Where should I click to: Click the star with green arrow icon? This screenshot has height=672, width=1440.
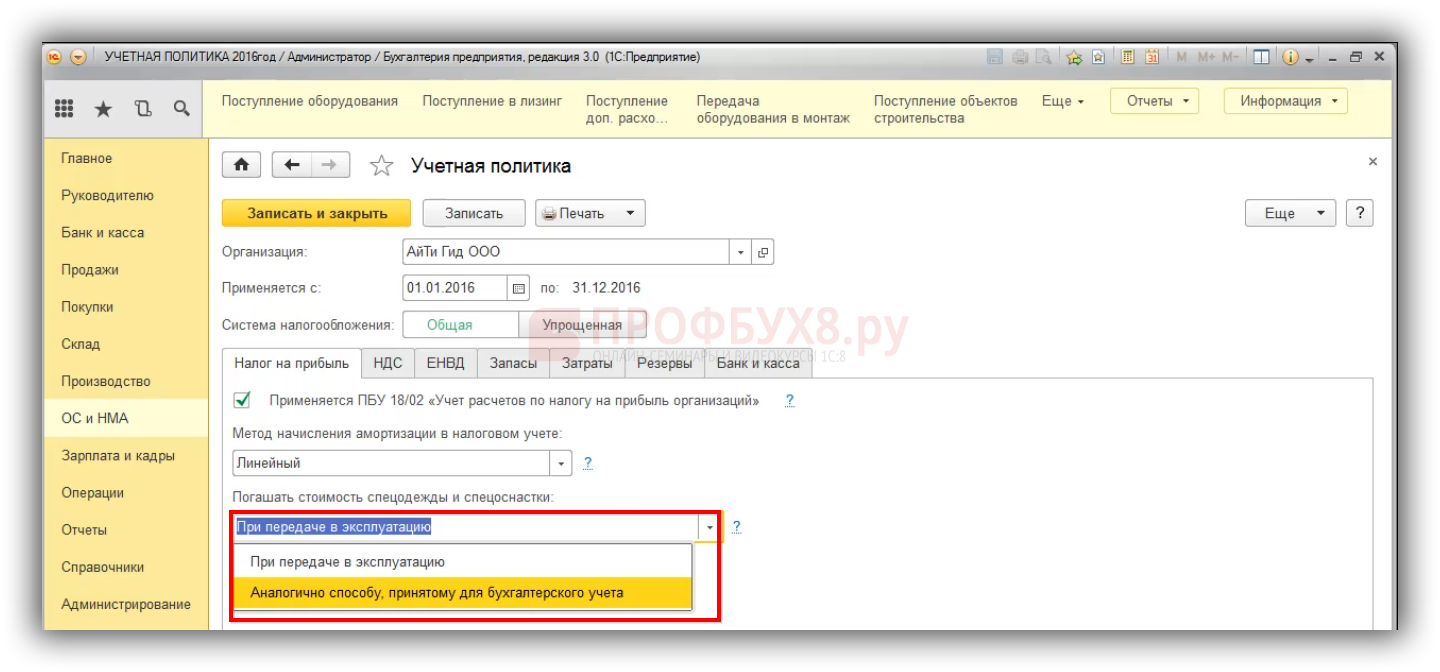[x=1074, y=57]
